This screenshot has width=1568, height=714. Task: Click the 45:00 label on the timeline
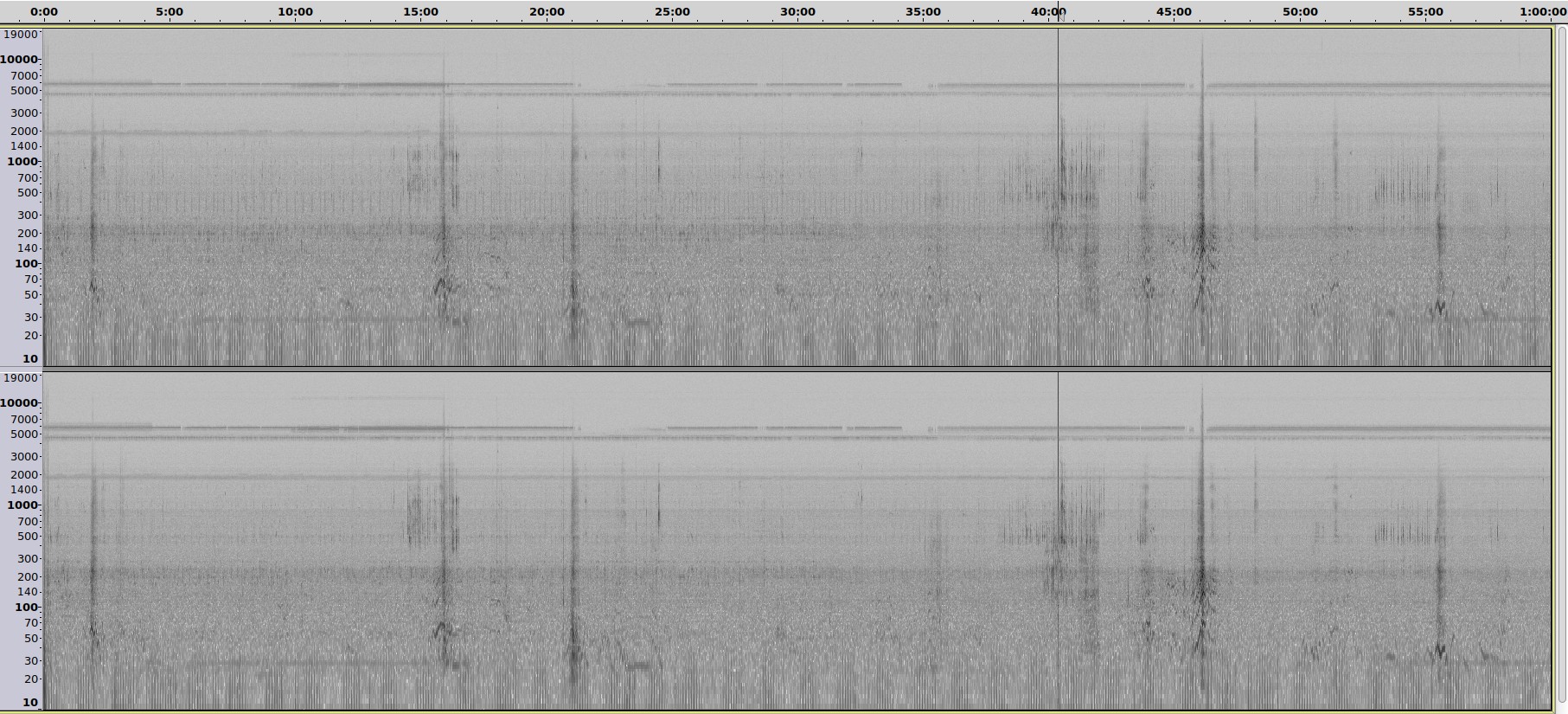[1174, 12]
